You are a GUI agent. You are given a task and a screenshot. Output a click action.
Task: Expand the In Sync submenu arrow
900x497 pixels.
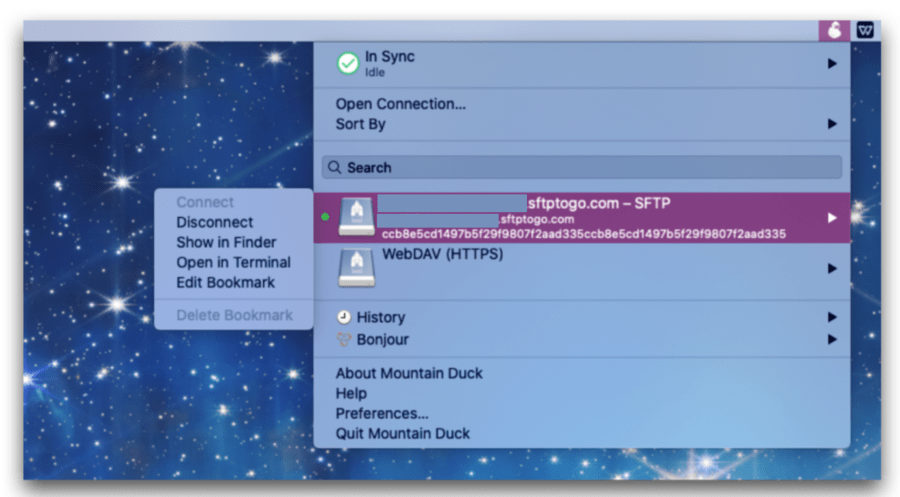[x=832, y=64]
